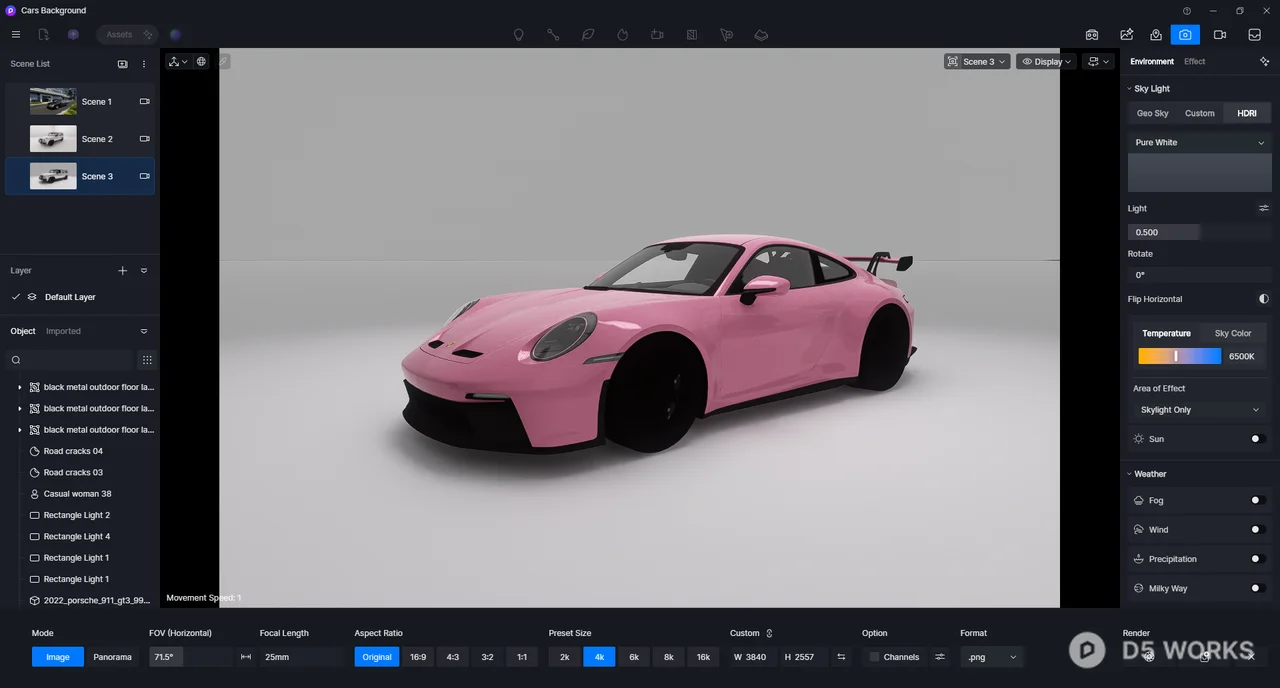The height and width of the screenshot is (688, 1280).
Task: Toggle Flip Horizontal switch
Action: 1264,299
